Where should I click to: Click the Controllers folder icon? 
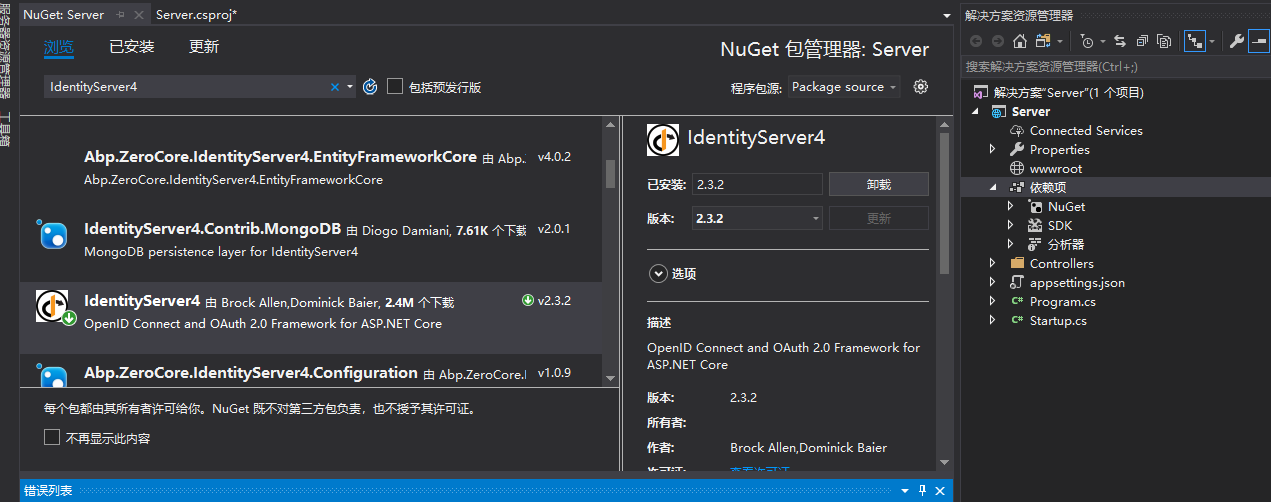click(1018, 263)
